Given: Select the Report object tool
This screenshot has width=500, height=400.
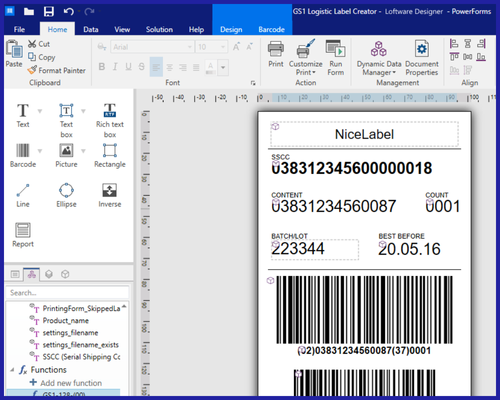Looking at the screenshot, I should [x=23, y=235].
